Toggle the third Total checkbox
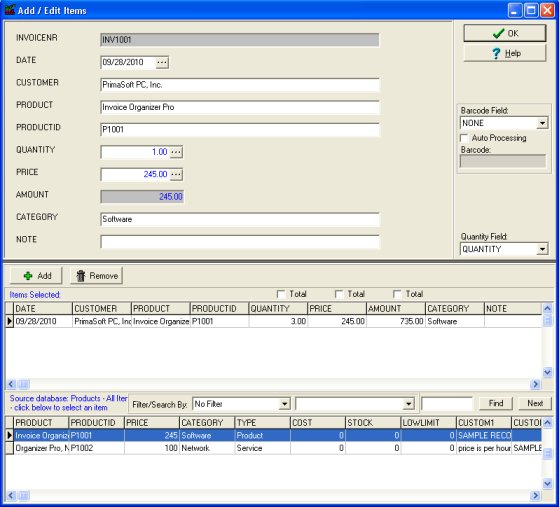This screenshot has width=559, height=507. coord(397,294)
